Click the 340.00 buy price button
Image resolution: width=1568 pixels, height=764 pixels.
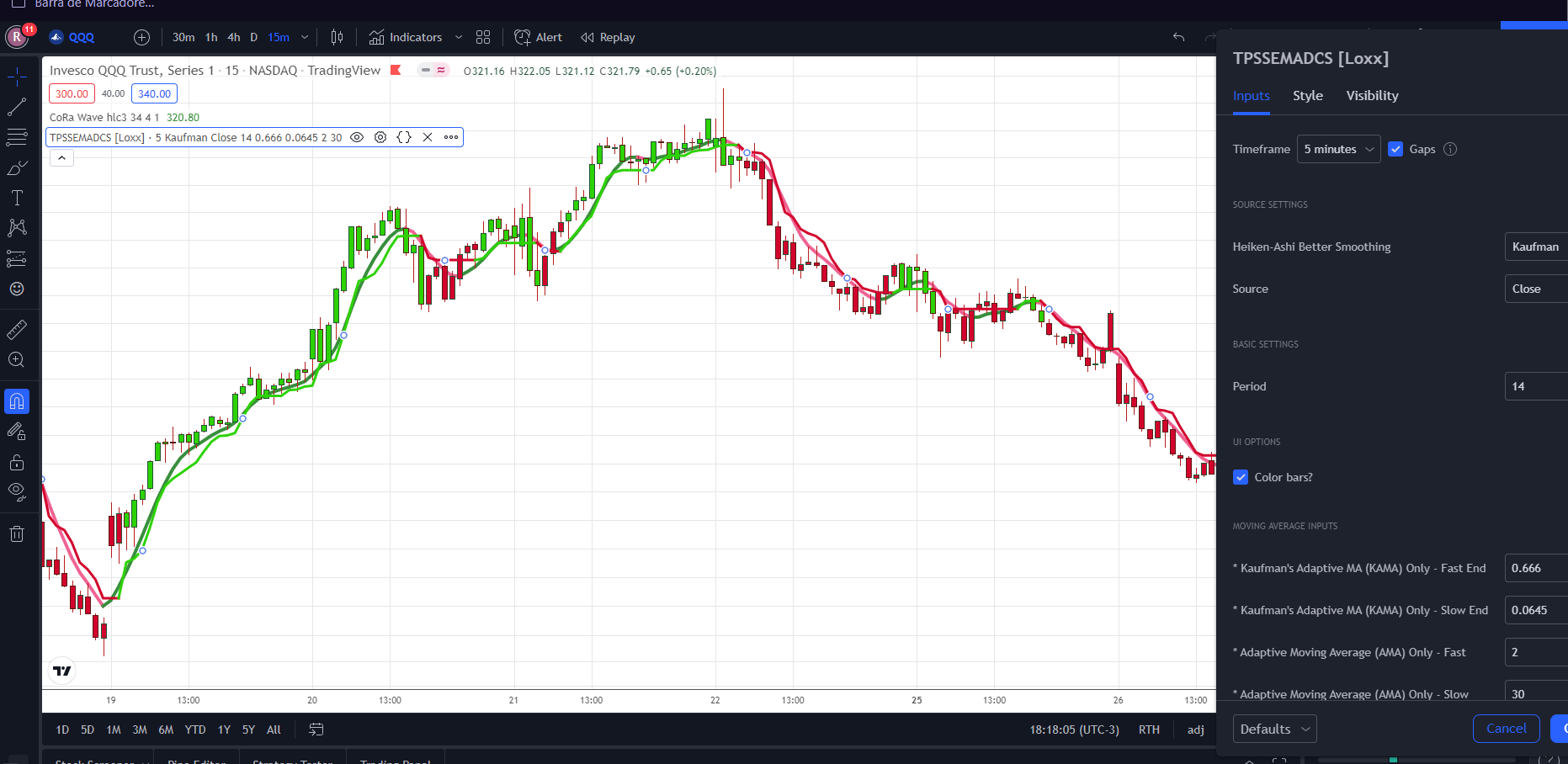[154, 93]
